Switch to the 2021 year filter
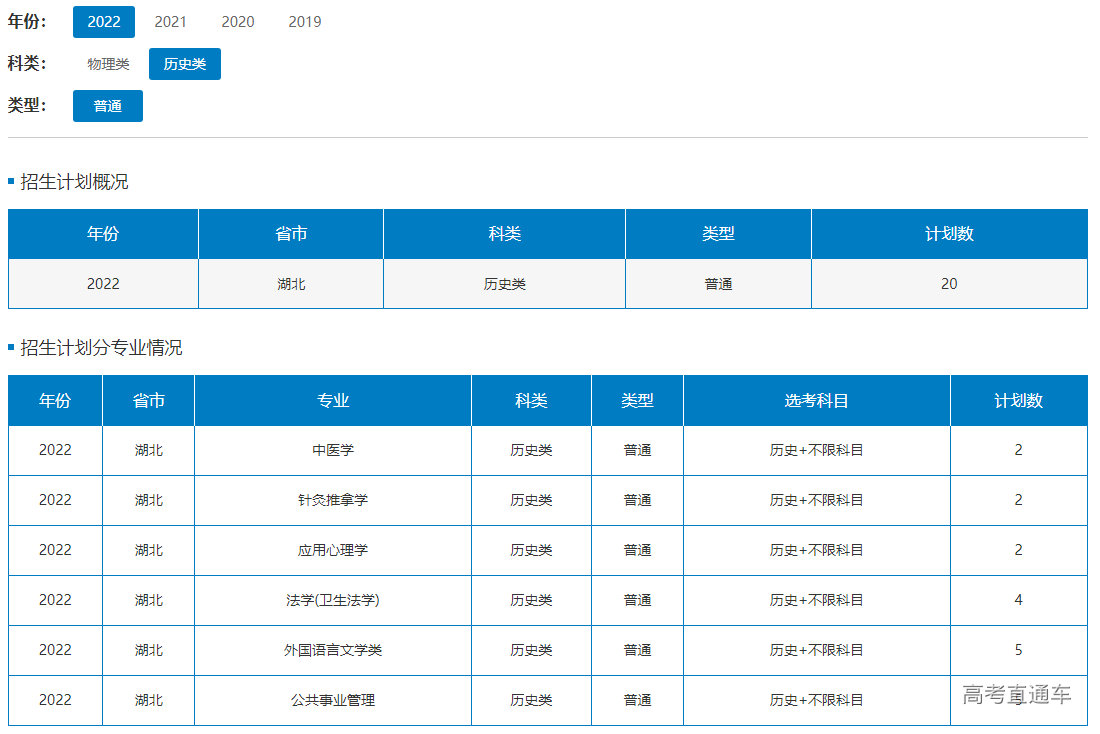Screen dimensions: 1100x734 click(x=170, y=22)
